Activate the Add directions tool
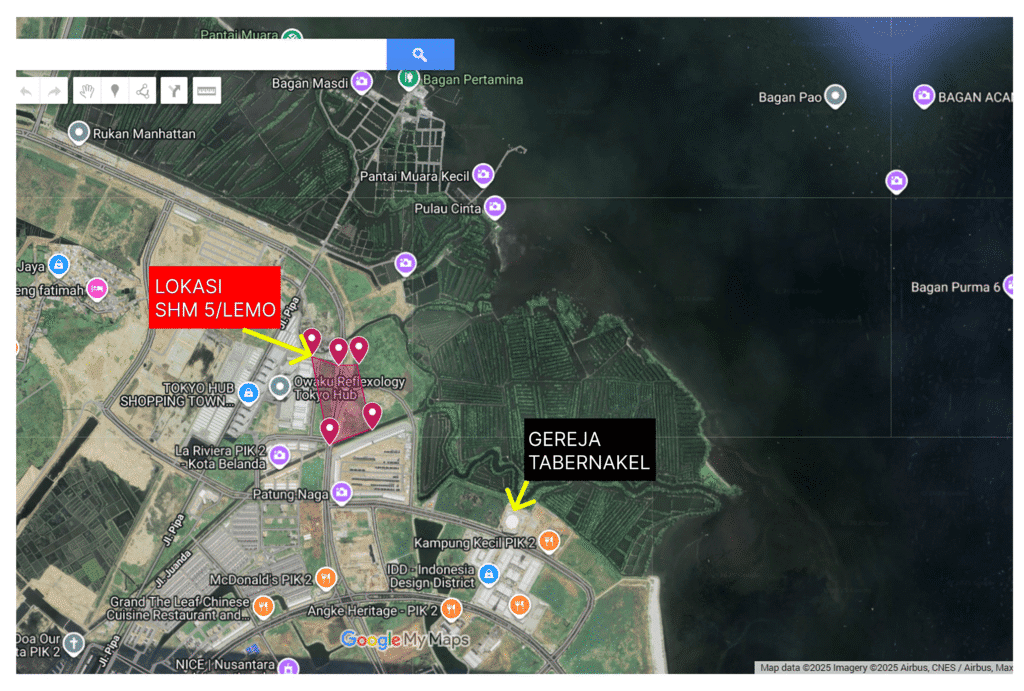Screen dimensions: 1024x691 tap(175, 92)
